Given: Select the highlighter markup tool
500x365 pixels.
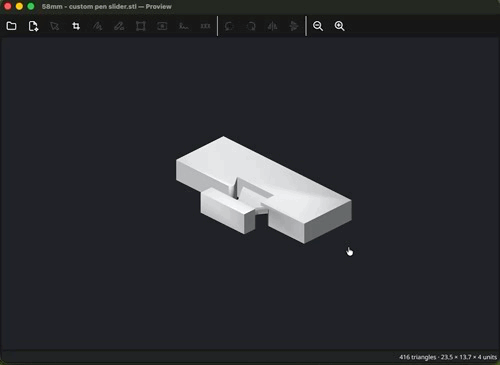Looking at the screenshot, I should point(119,26).
